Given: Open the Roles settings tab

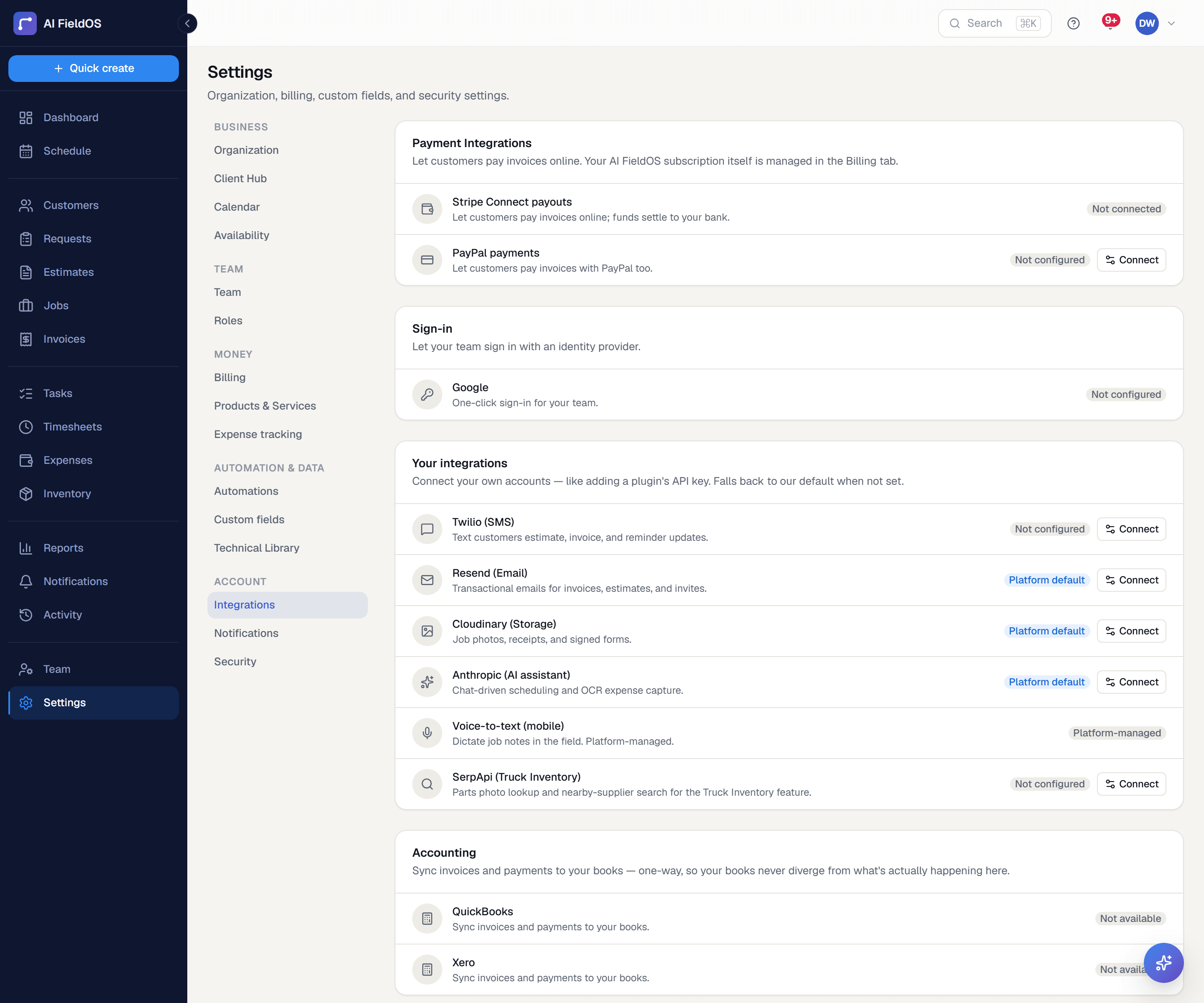Looking at the screenshot, I should [x=287, y=321].
